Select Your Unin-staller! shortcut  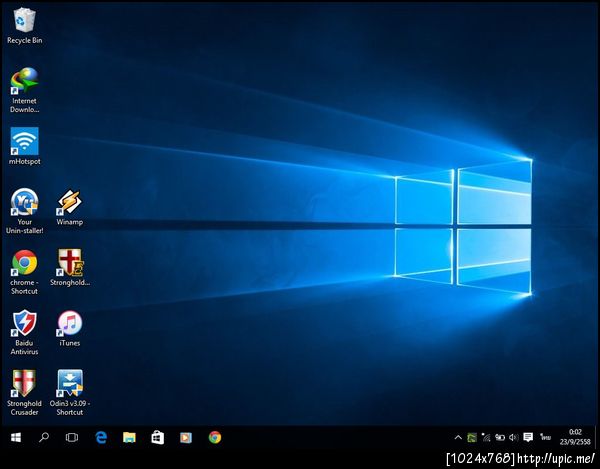pyautogui.click(x=24, y=211)
